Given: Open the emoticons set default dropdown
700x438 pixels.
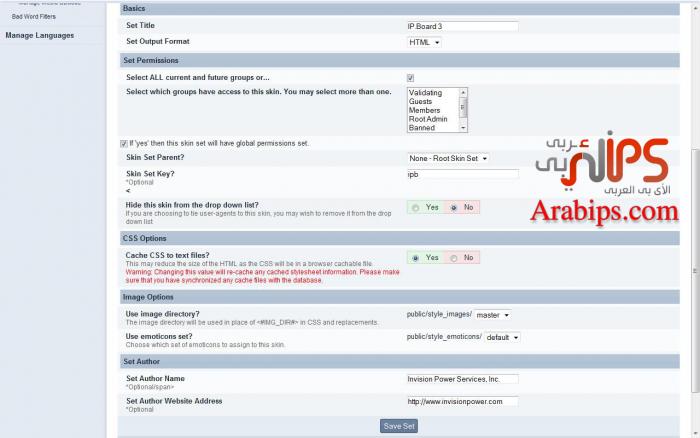Looking at the screenshot, I should point(503,337).
